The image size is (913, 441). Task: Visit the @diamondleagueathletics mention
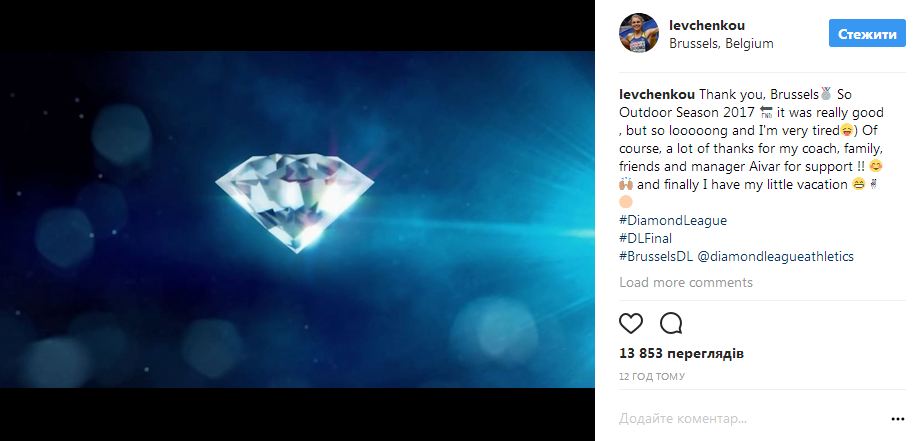[x=776, y=256]
